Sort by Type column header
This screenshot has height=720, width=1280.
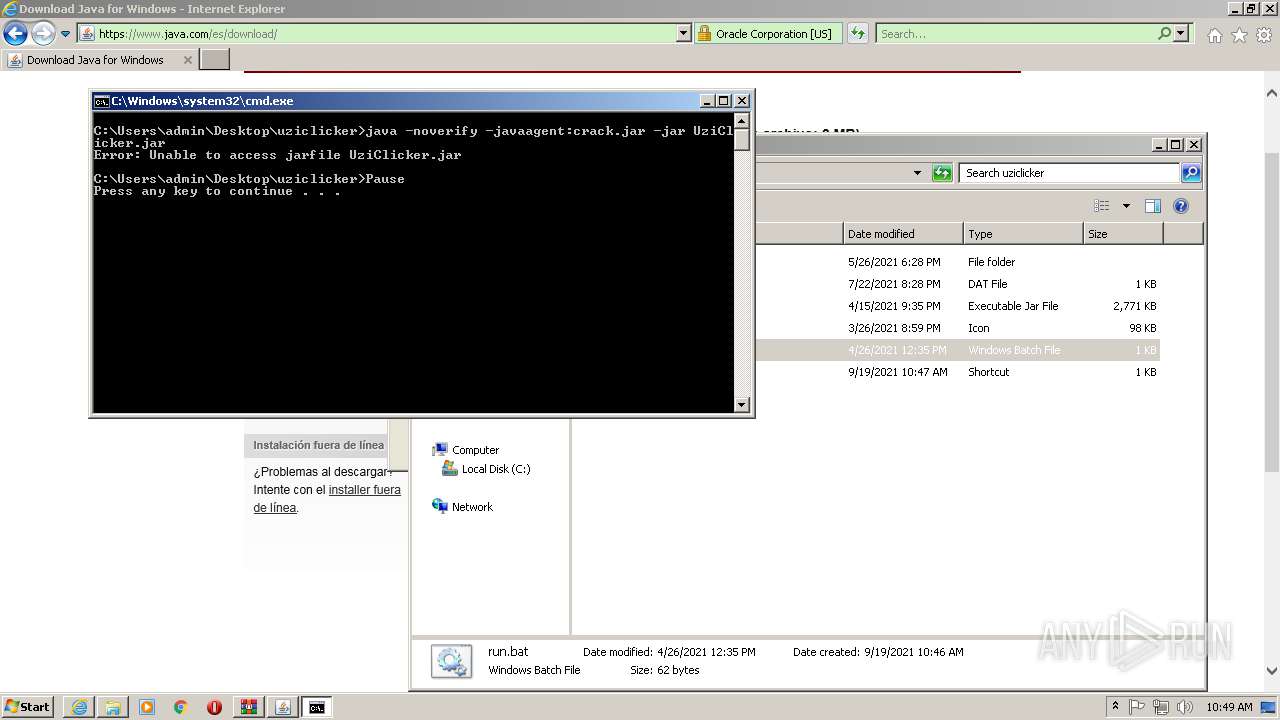1023,234
